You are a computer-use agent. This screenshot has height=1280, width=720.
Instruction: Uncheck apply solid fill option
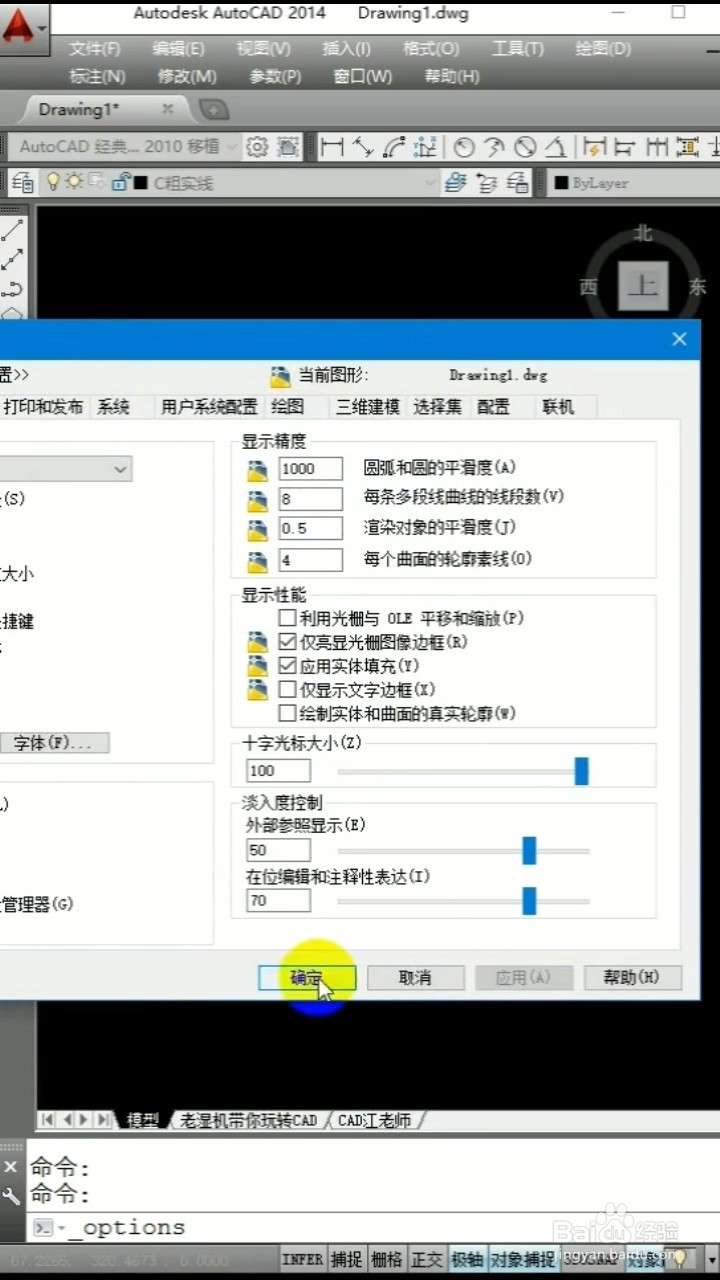click(287, 665)
